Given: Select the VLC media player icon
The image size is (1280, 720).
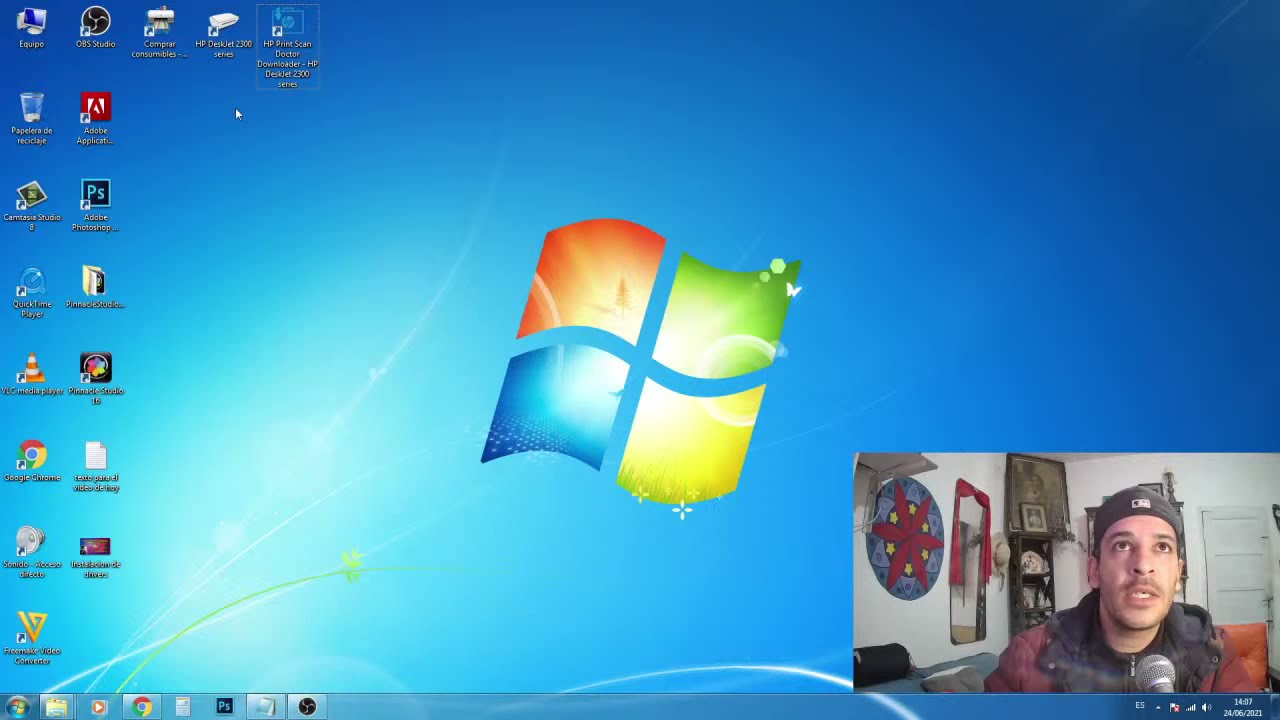Looking at the screenshot, I should pos(31,375).
